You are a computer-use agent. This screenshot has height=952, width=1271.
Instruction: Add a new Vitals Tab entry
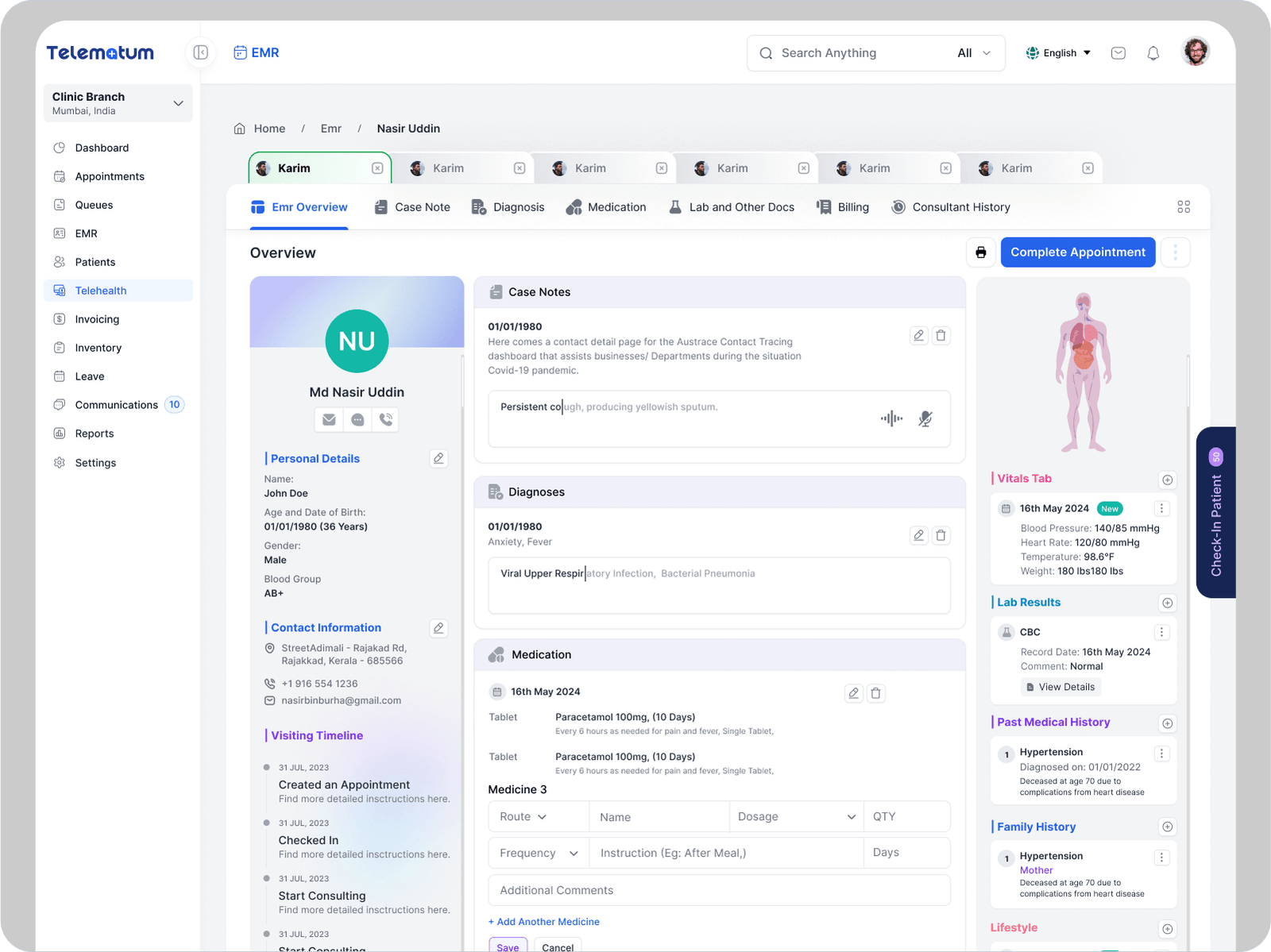point(1167,480)
